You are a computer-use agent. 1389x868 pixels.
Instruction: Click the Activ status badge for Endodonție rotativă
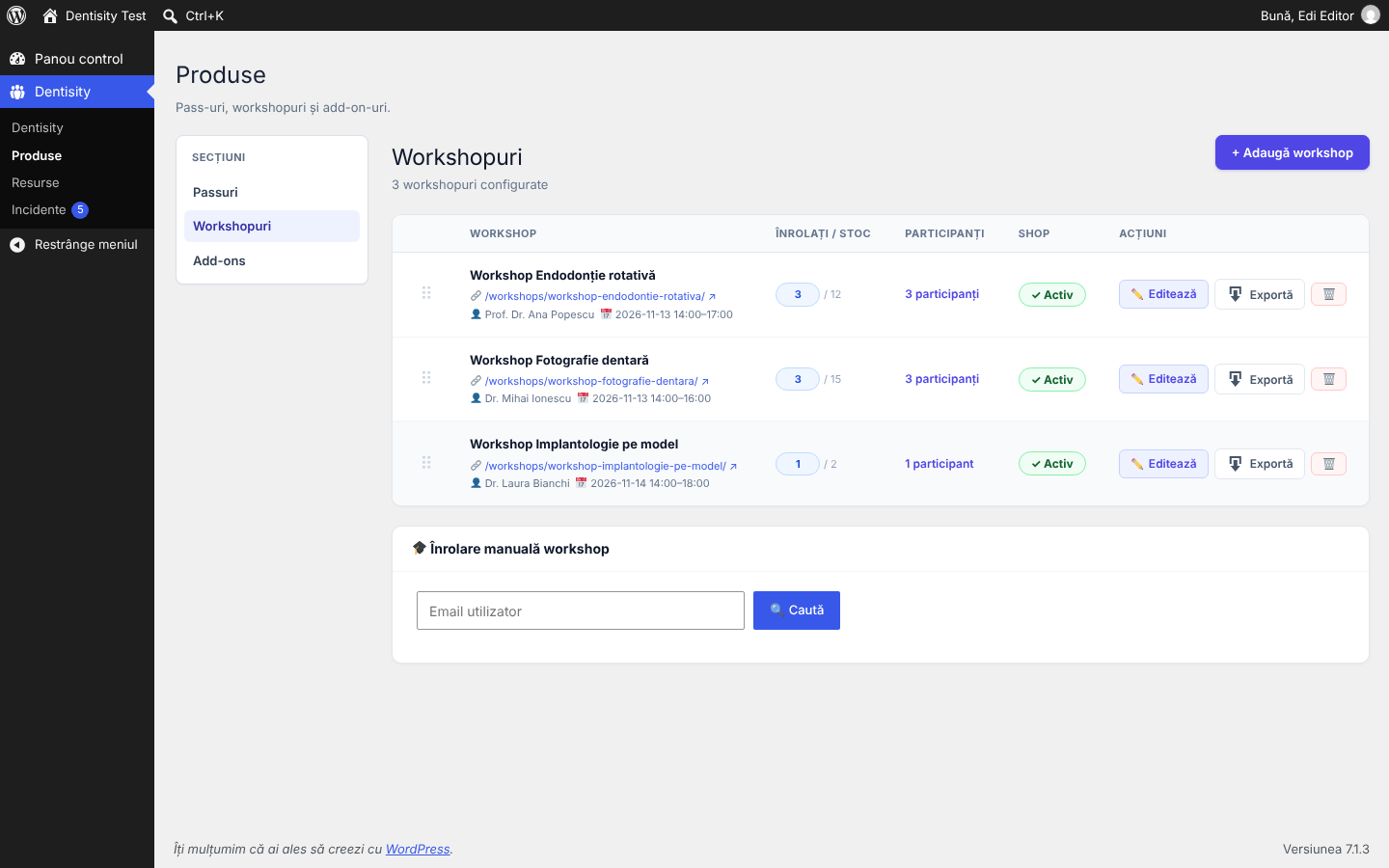[x=1052, y=295]
